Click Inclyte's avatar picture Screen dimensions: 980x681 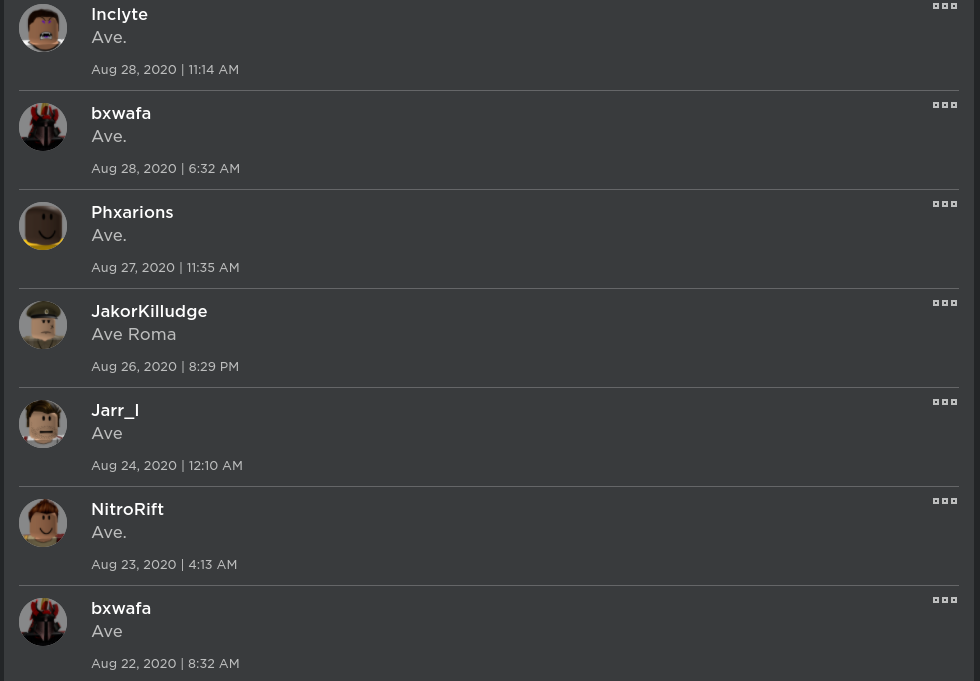point(42,28)
